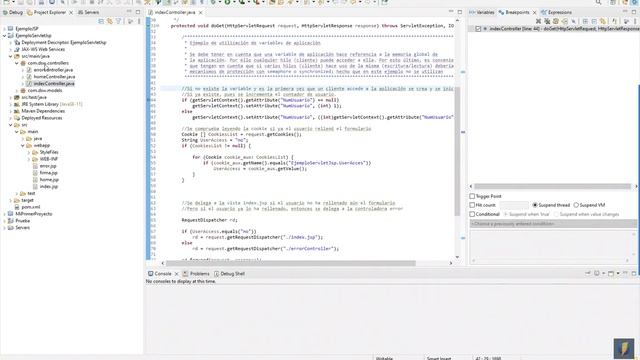Click the editor horizontal scrollbar

(291, 263)
